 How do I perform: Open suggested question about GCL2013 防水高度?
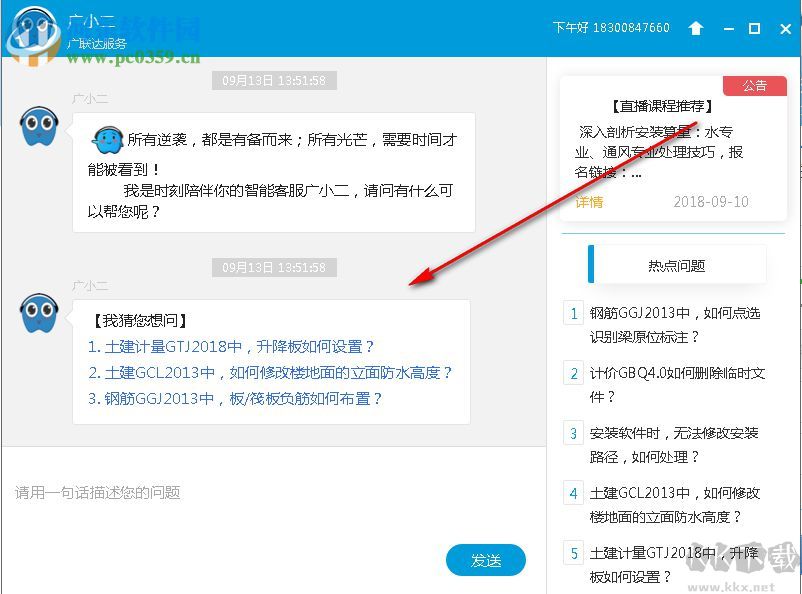tap(270, 374)
